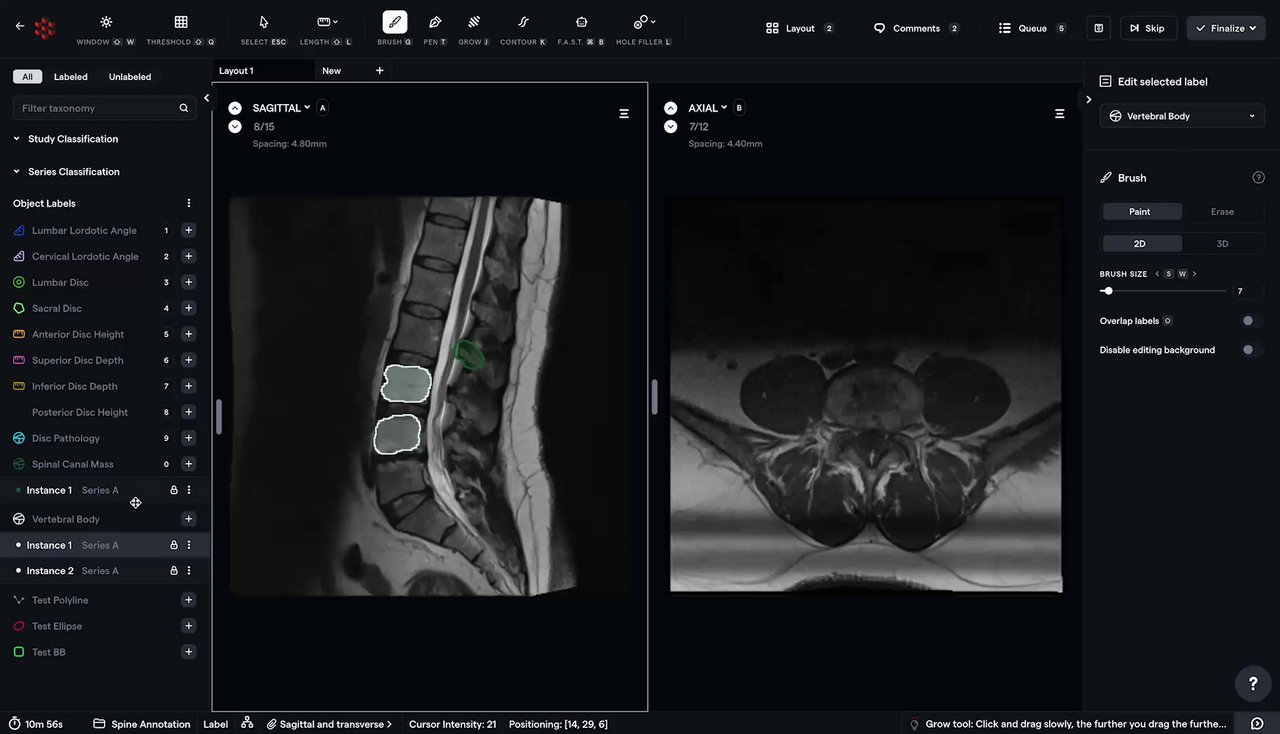Switch brush mode to 3D
Screen dimensions: 1280x734
(1222, 244)
